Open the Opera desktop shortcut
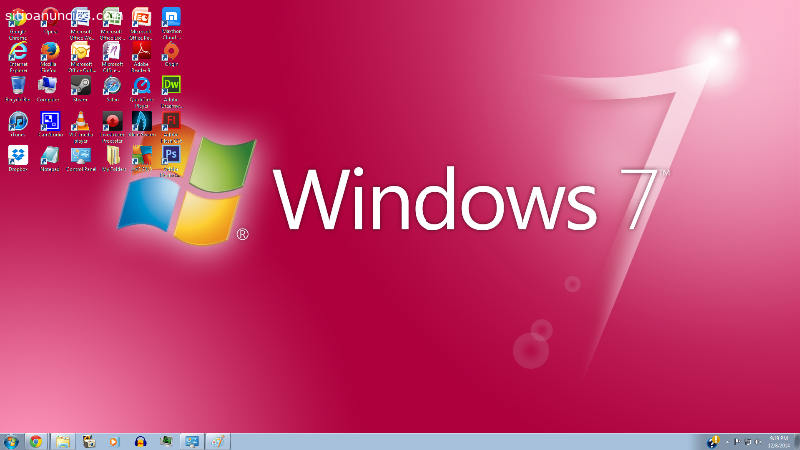This screenshot has width=800, height=450. [49, 21]
